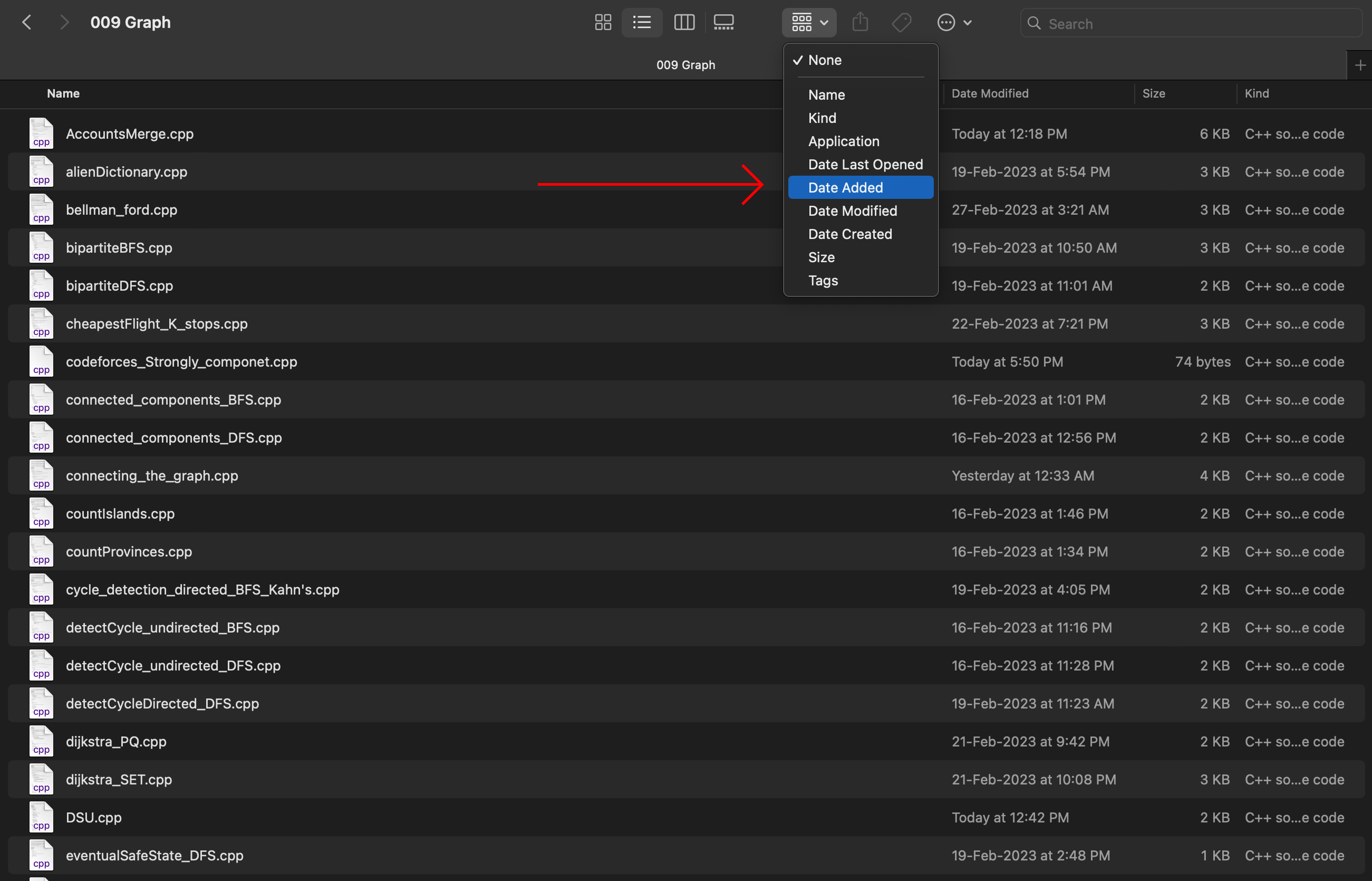Select the checked None grouping option
The height and width of the screenshot is (881, 1372).
pyautogui.click(x=824, y=60)
